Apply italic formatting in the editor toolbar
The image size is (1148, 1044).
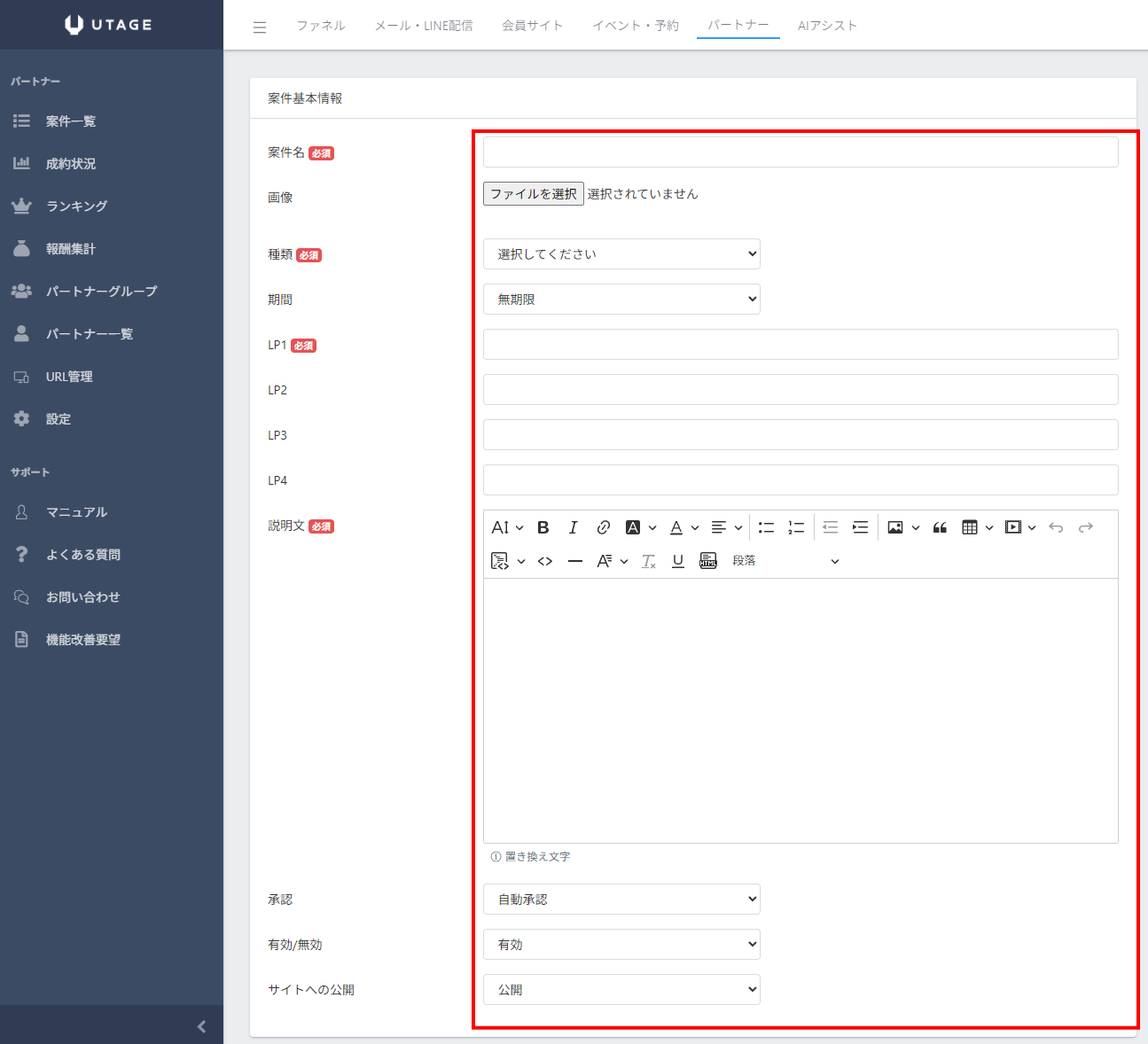pyautogui.click(x=573, y=527)
